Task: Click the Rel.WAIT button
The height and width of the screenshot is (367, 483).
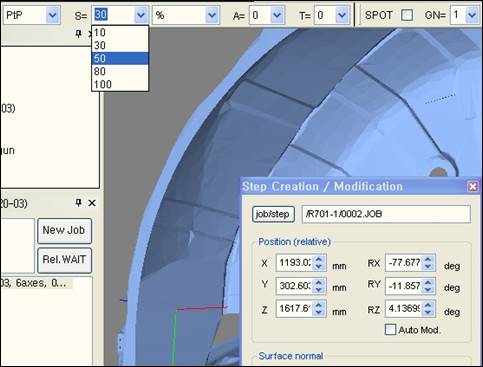Action: 64,260
